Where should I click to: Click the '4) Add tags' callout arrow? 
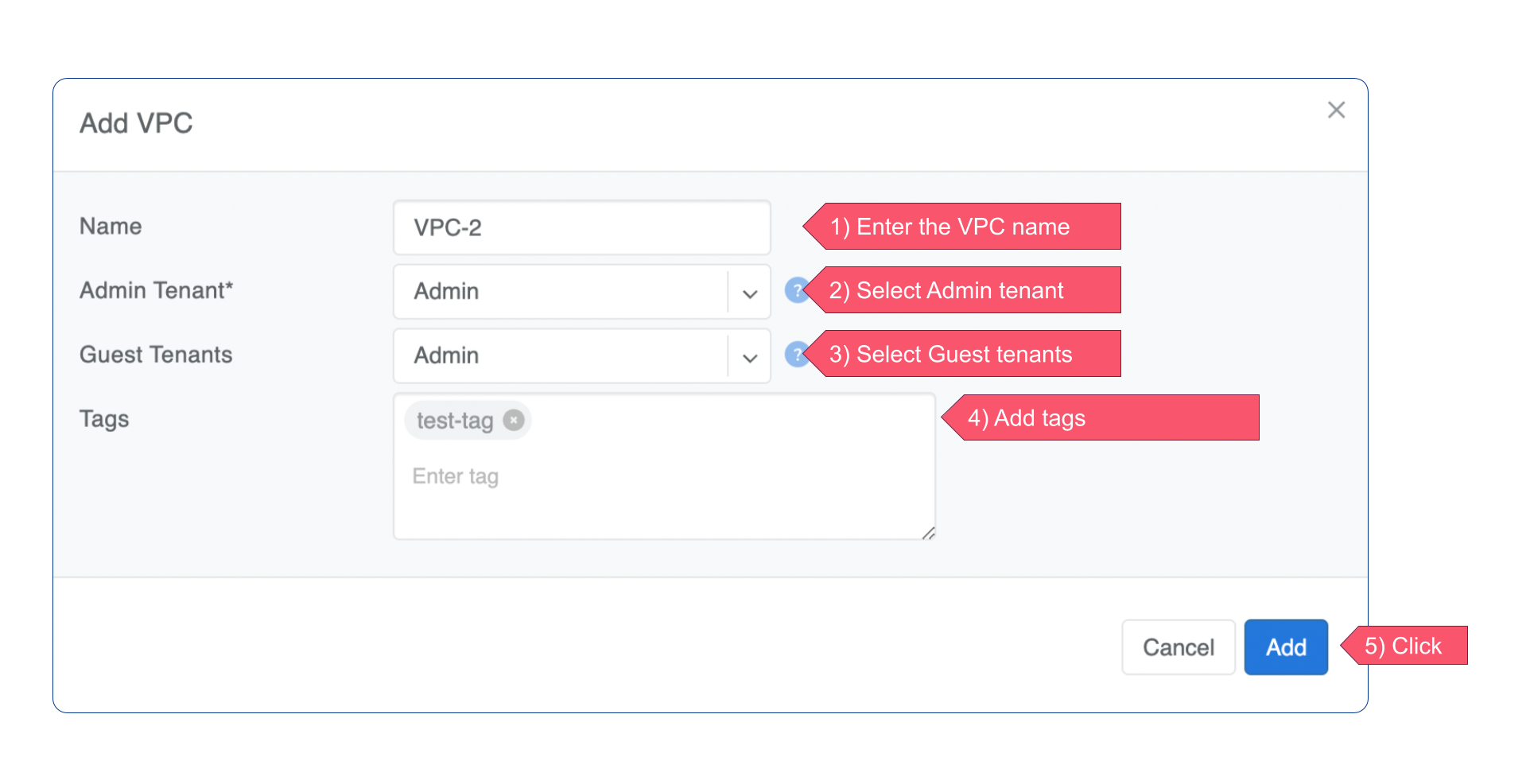[x=1097, y=417]
